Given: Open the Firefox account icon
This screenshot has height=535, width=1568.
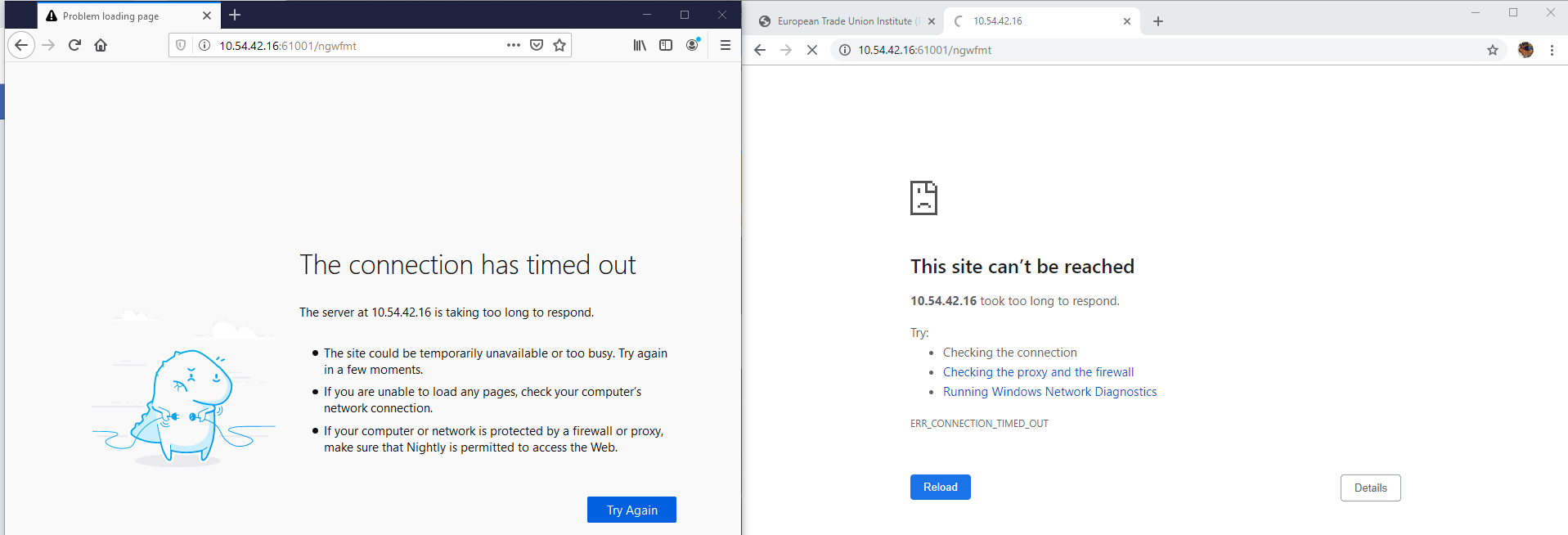Looking at the screenshot, I should pyautogui.click(x=693, y=45).
